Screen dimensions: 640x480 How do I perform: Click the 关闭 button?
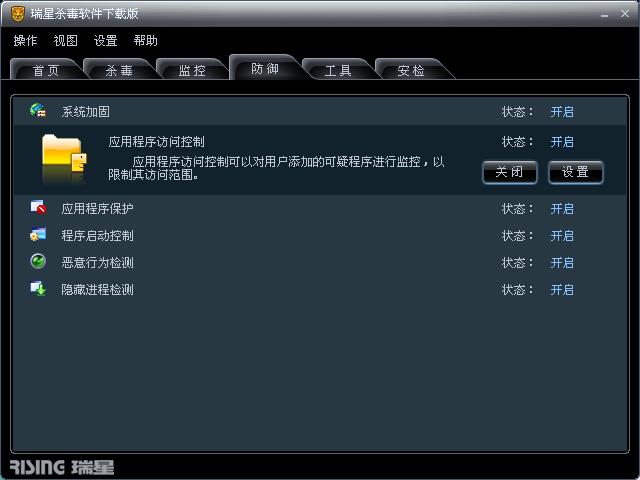(x=509, y=172)
